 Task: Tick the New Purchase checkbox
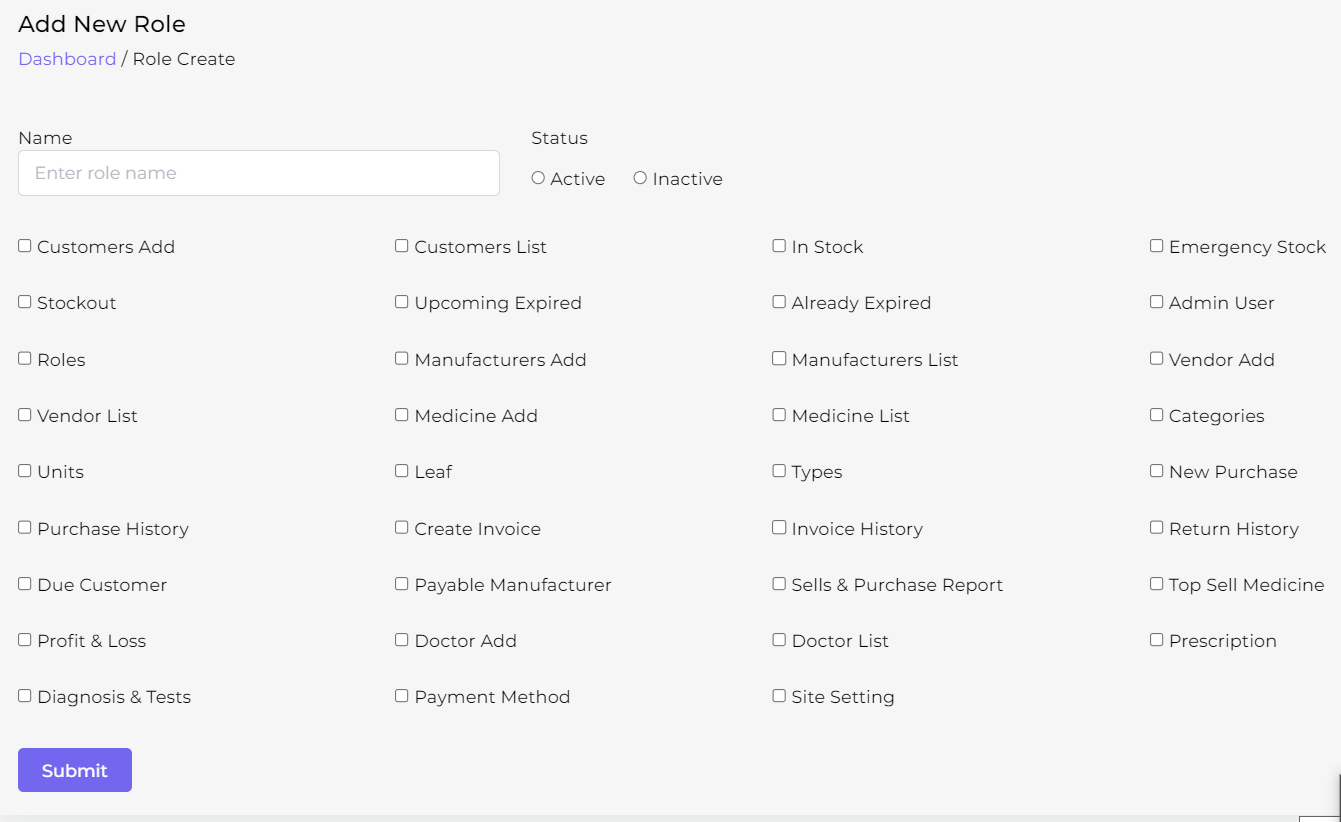(1156, 471)
